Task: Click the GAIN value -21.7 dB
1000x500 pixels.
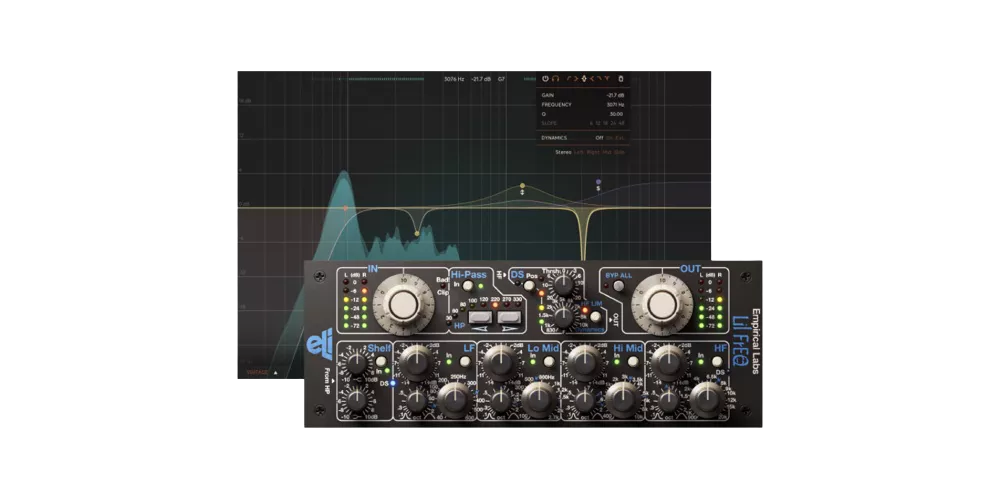Action: 615,95
